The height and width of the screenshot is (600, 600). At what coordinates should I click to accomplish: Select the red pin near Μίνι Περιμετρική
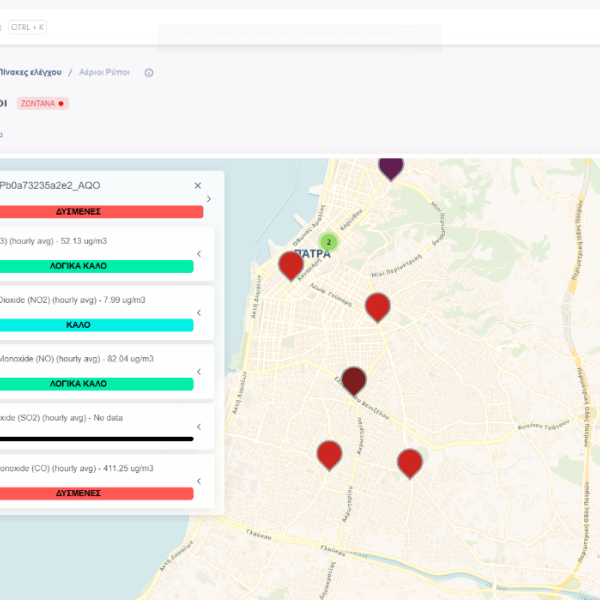coord(377,306)
